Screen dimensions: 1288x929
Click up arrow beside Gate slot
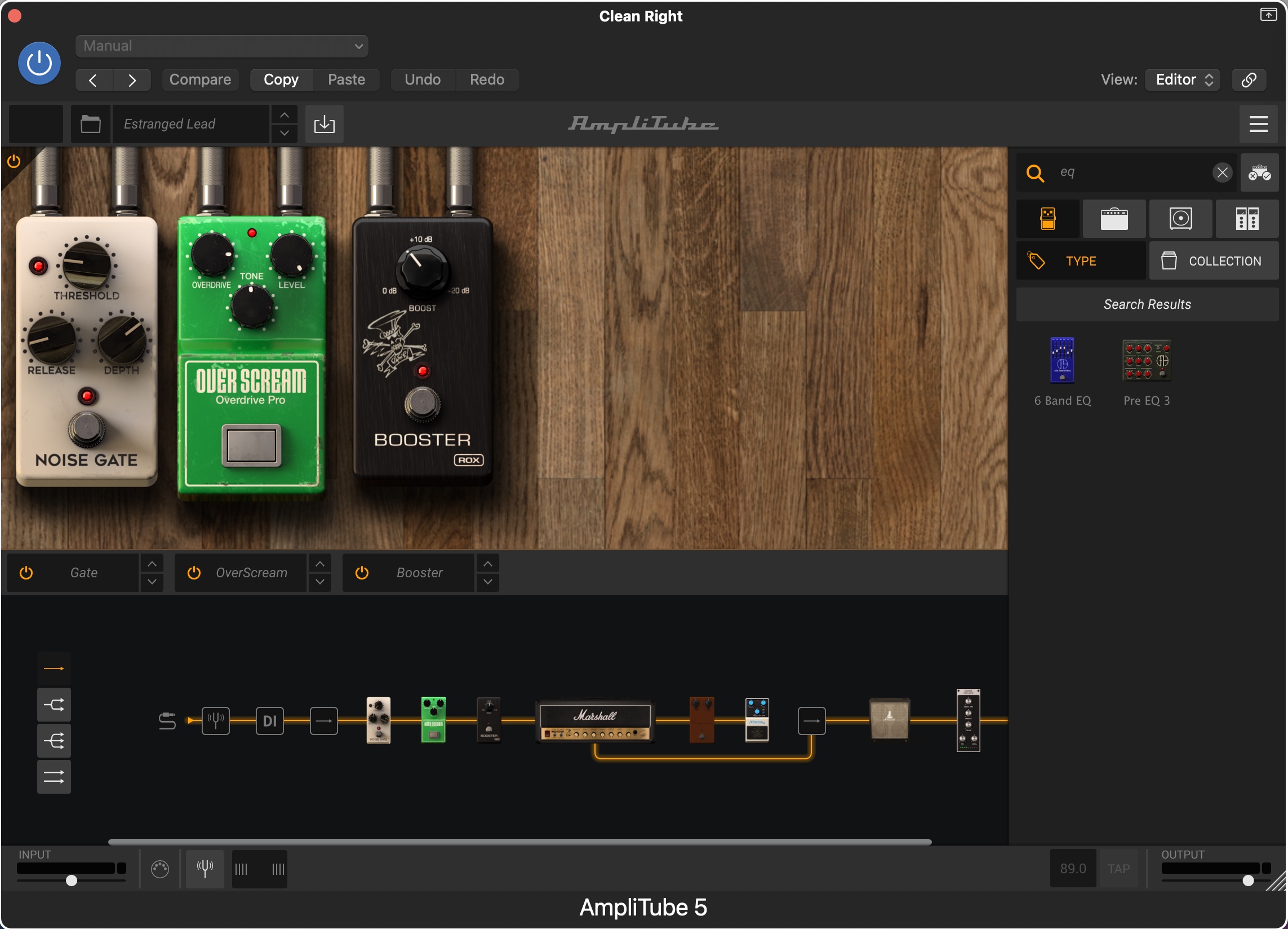tap(152, 564)
